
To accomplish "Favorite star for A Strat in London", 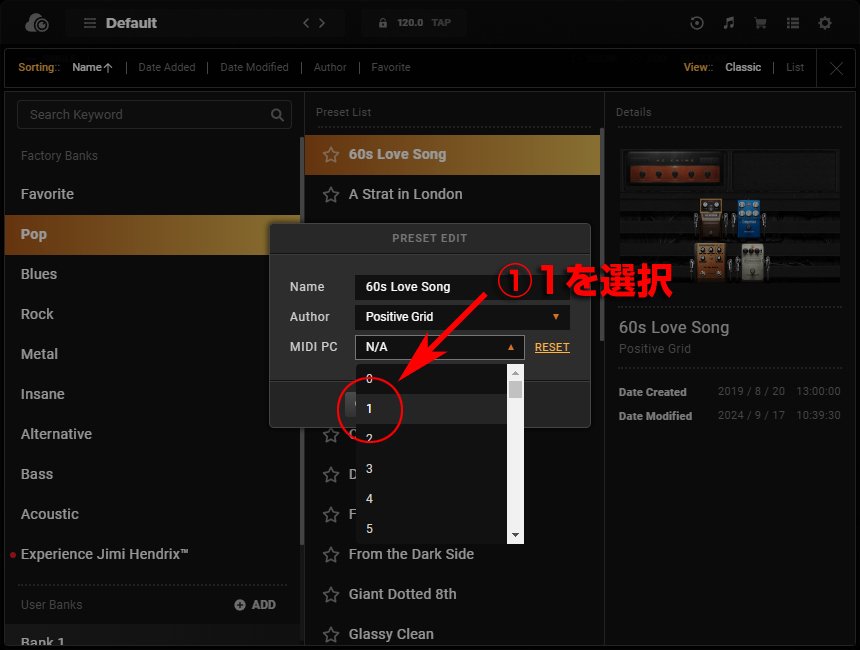I will [331, 195].
